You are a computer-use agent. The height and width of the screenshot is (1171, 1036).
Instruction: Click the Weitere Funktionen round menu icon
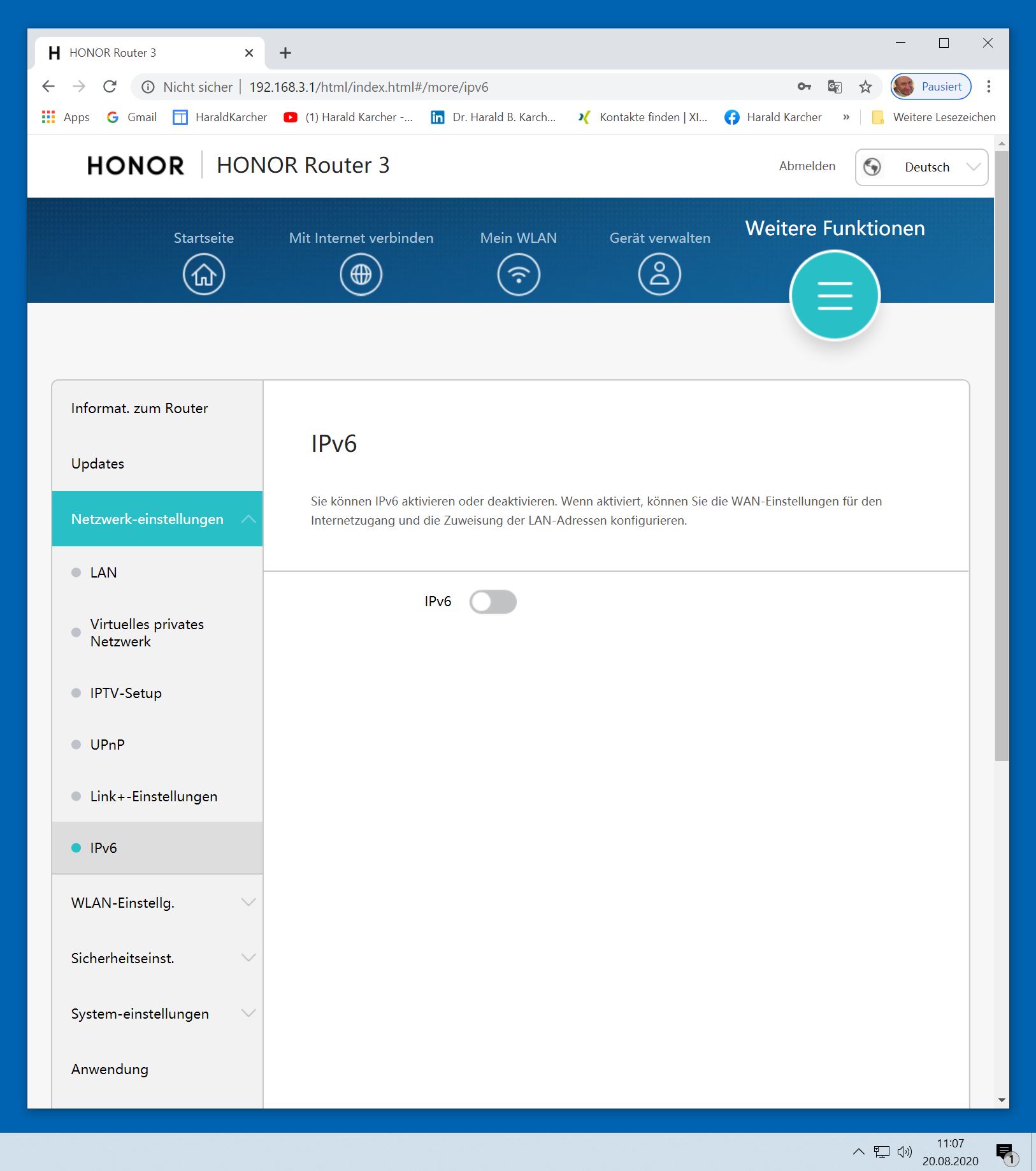tap(835, 295)
